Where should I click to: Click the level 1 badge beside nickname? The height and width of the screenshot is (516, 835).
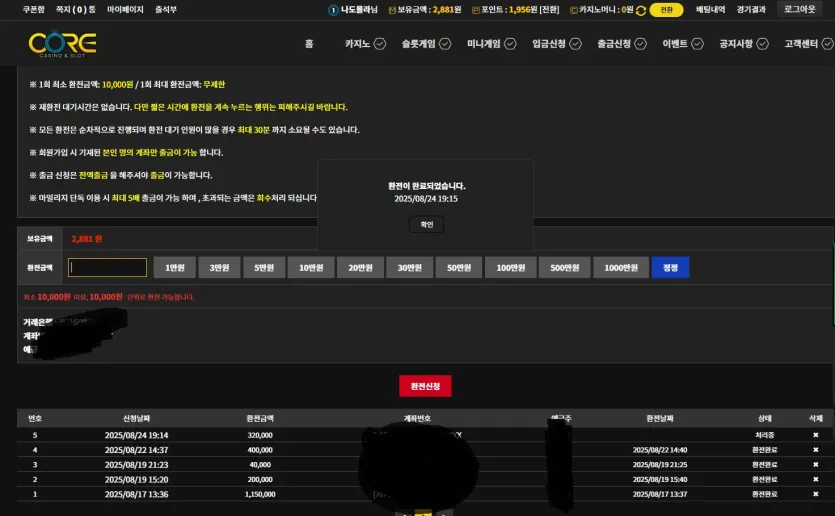(x=333, y=10)
